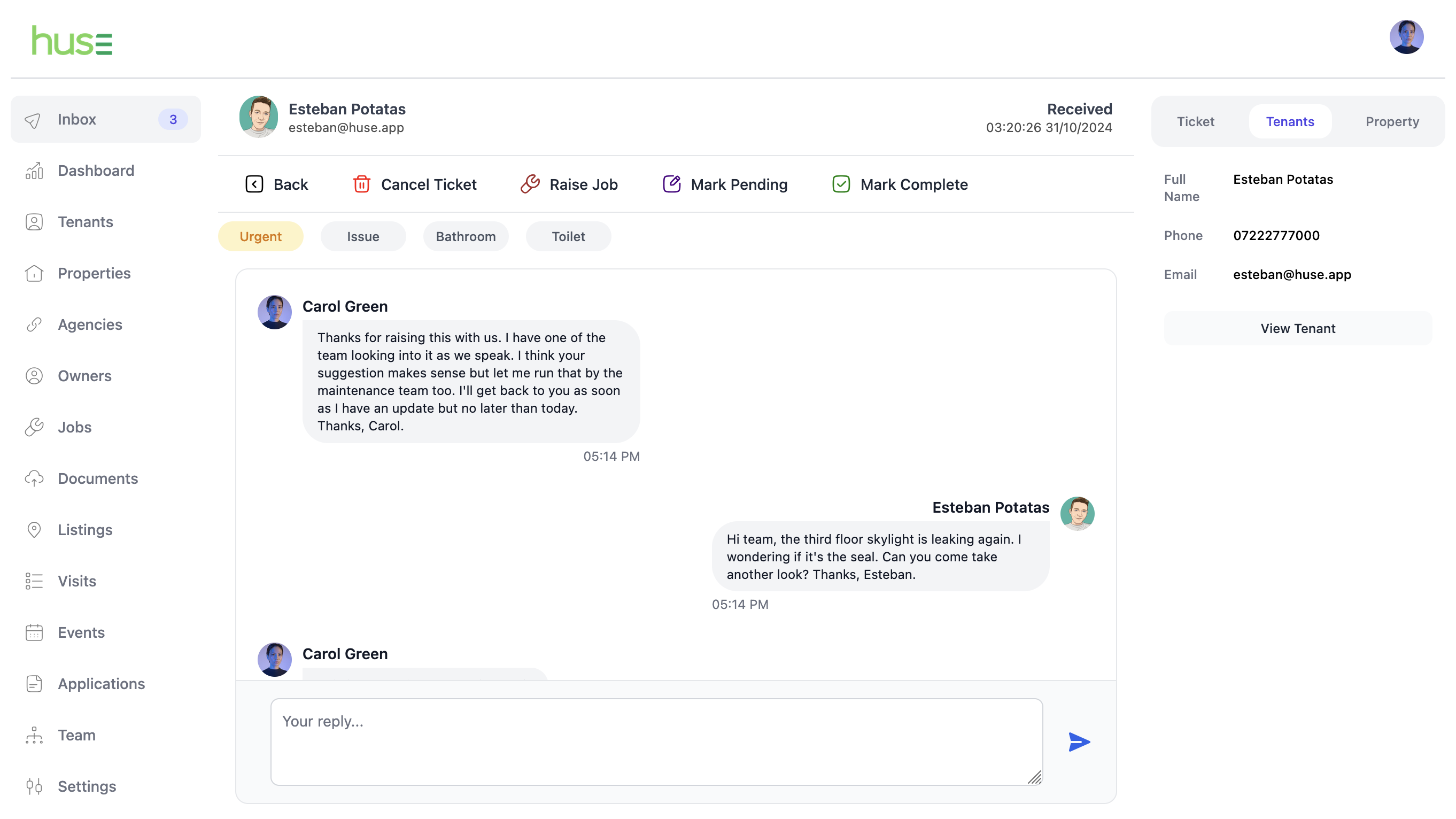Click the Mark Pending edit icon
Screen dimensions: 1456x819
(x=671, y=184)
